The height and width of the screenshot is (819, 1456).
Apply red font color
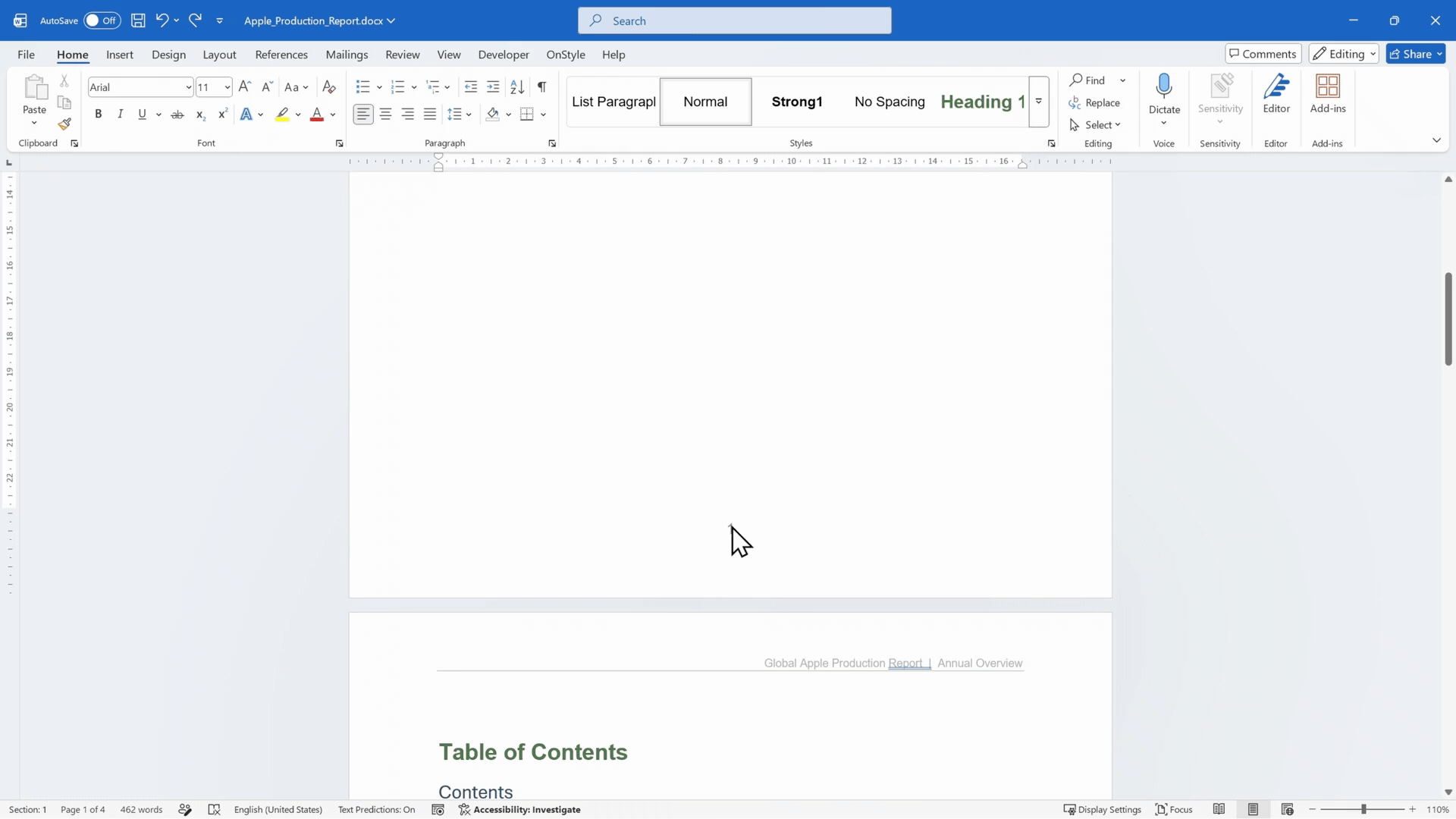point(317,115)
